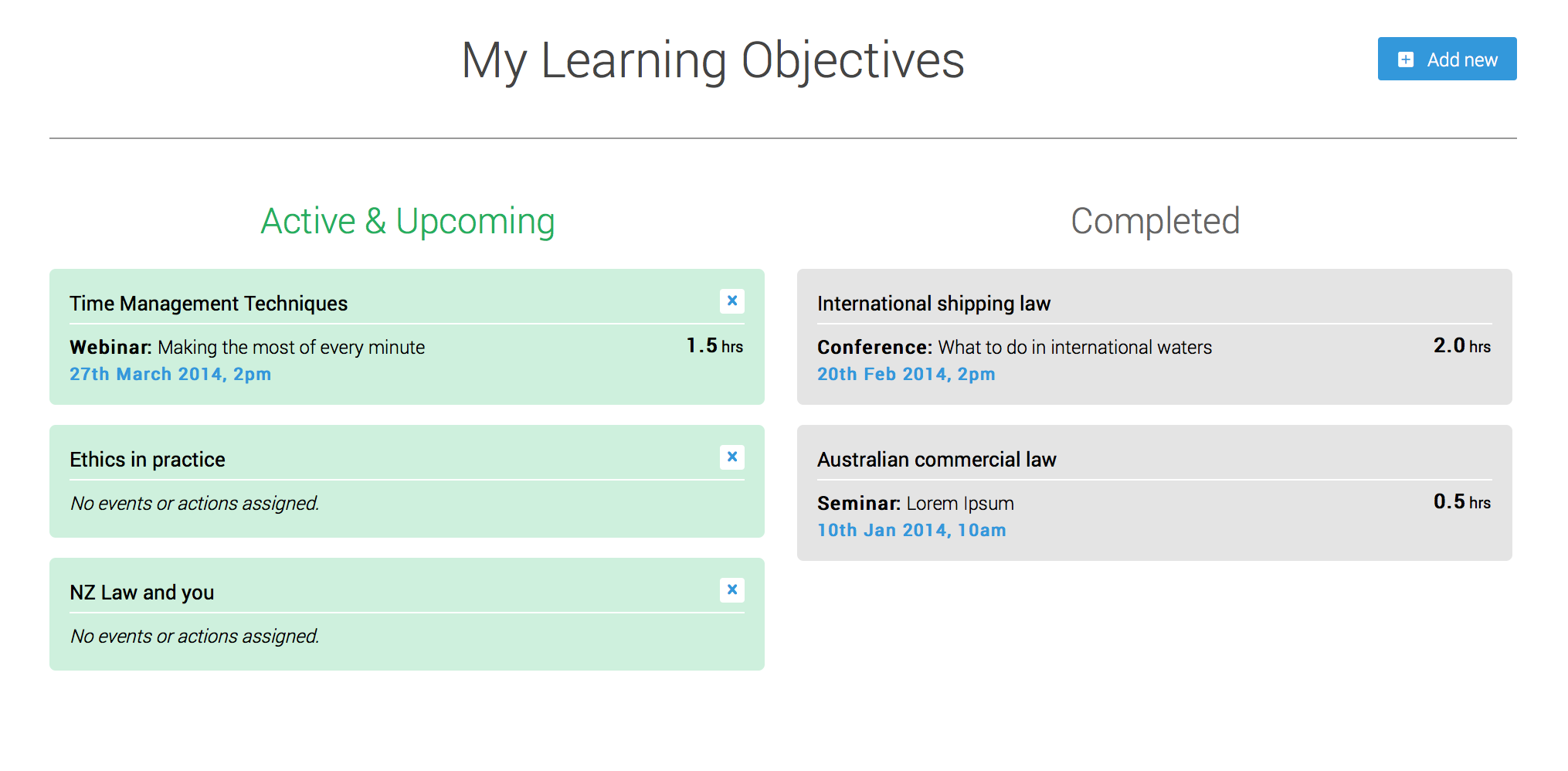Remove the NZ Law and you objective
The height and width of the screenshot is (771, 1568).
click(732, 589)
